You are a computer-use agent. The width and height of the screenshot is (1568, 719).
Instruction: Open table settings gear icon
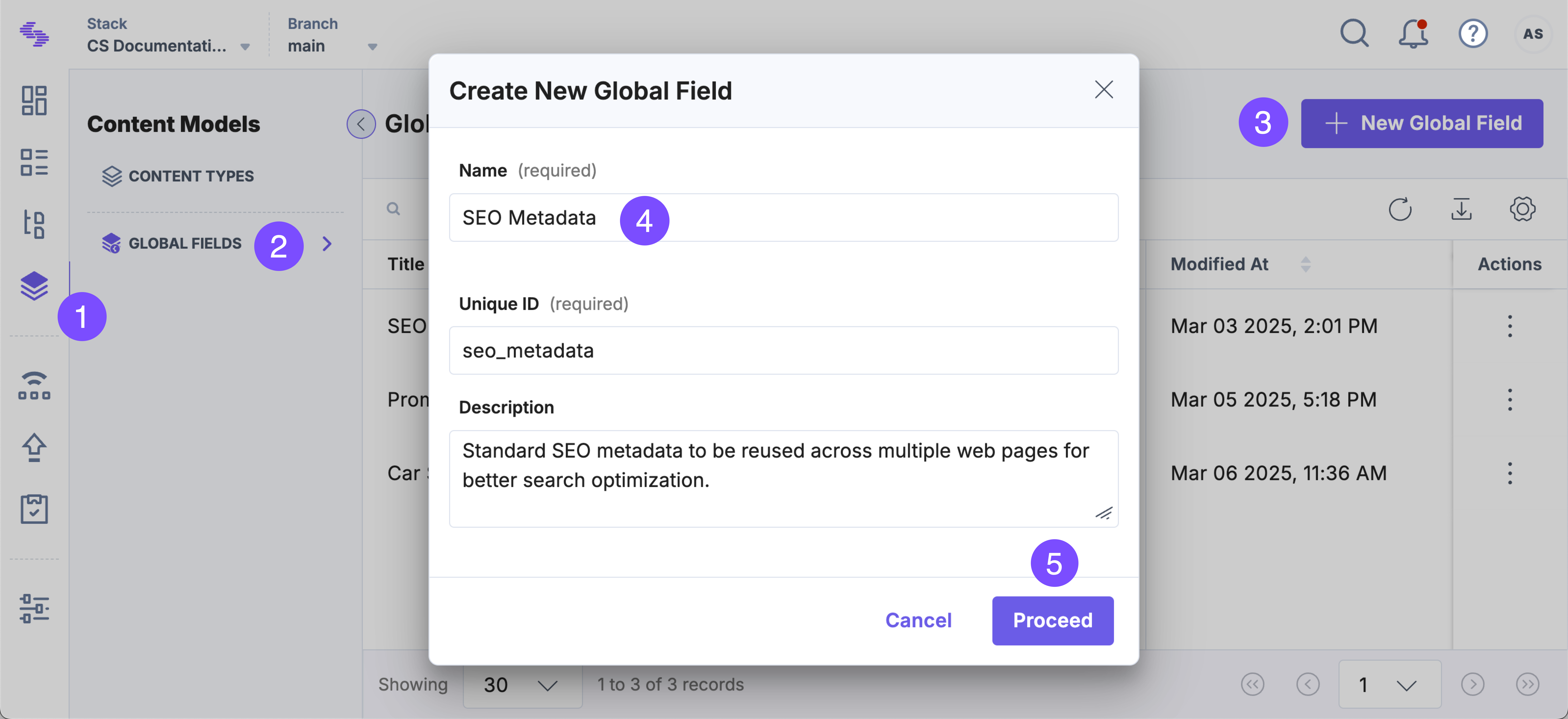click(x=1522, y=209)
